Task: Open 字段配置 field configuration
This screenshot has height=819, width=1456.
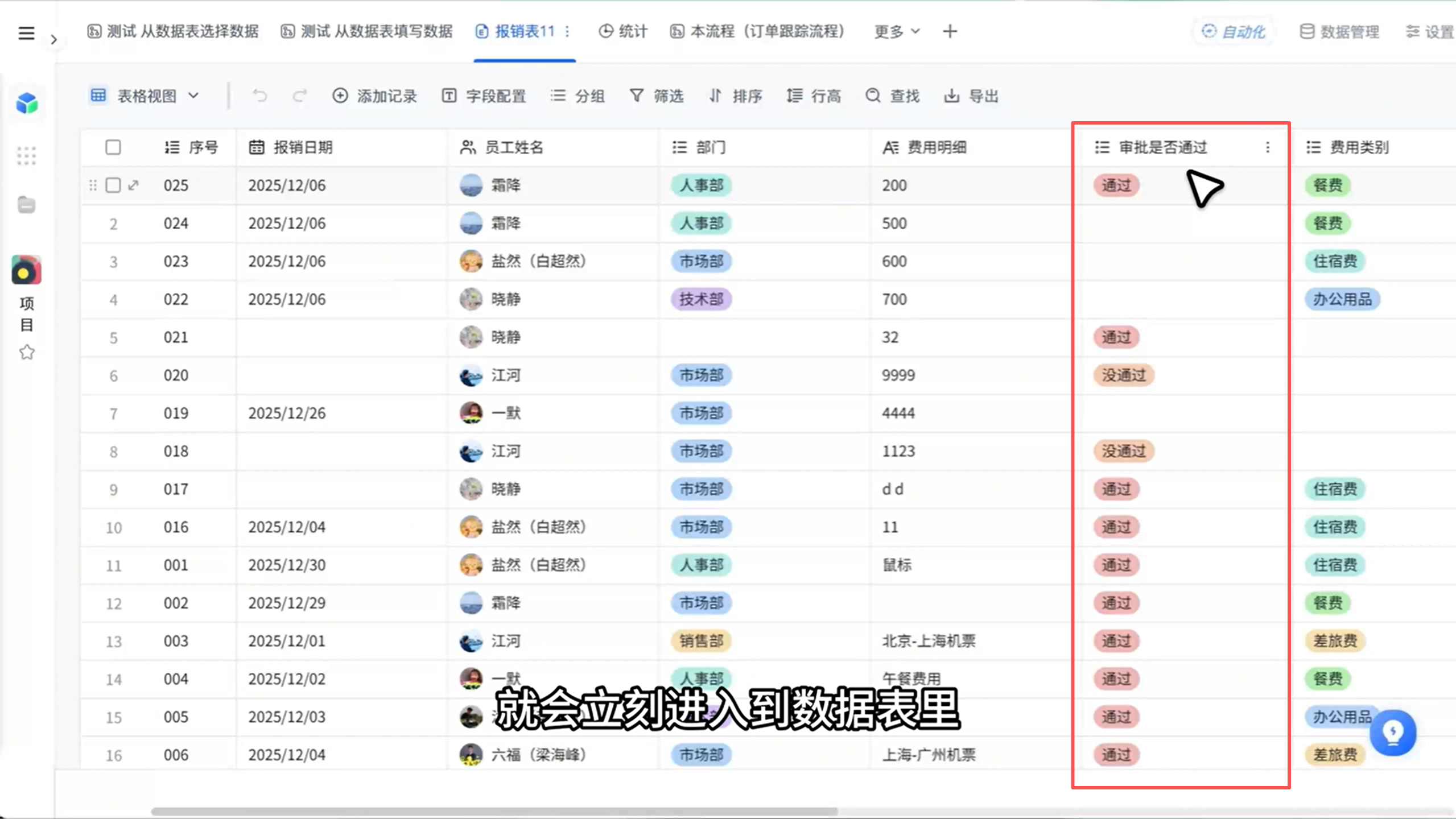Action: point(484,96)
